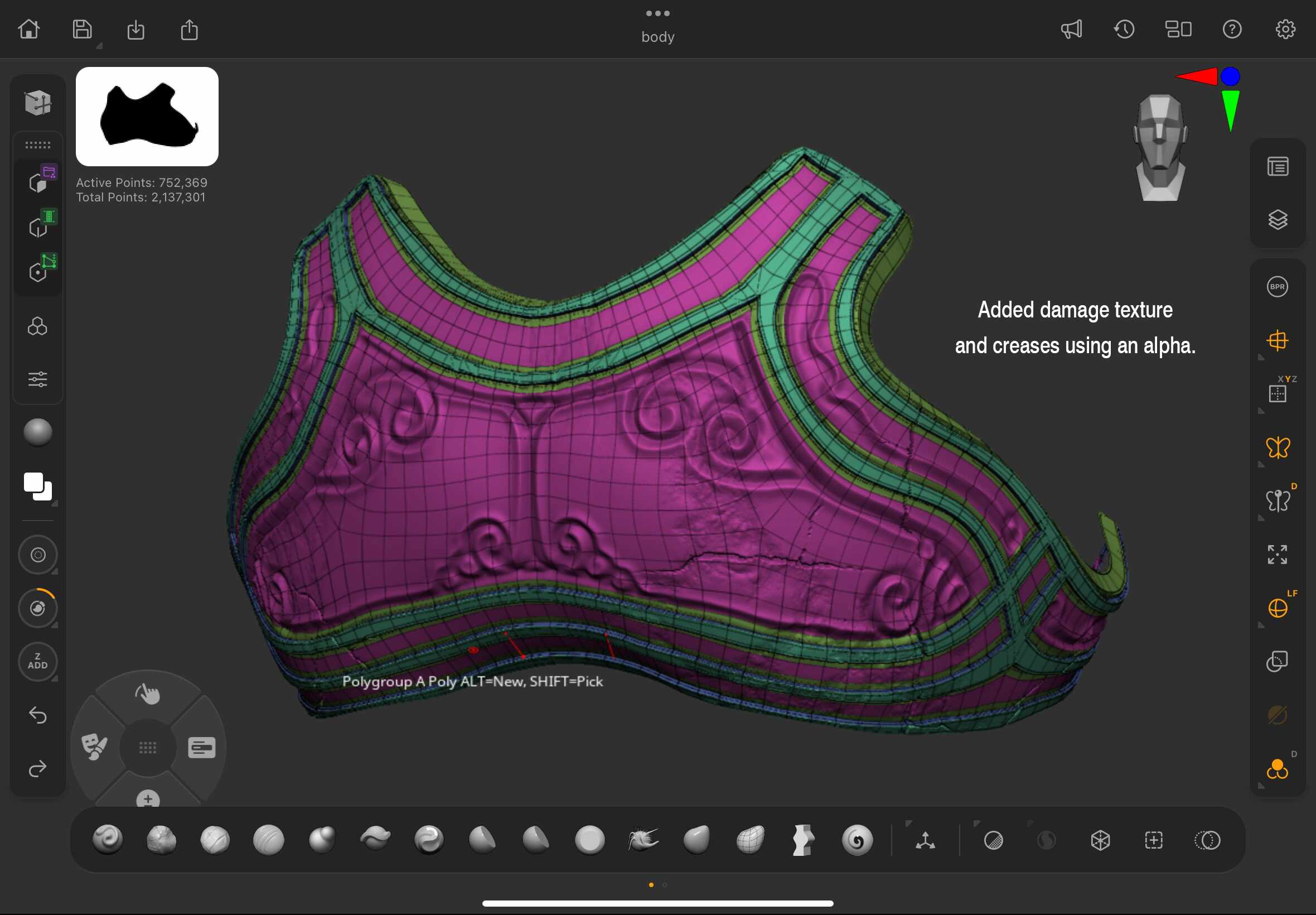1316x915 pixels.
Task: Open the undo history clock icon
Action: 1124,29
